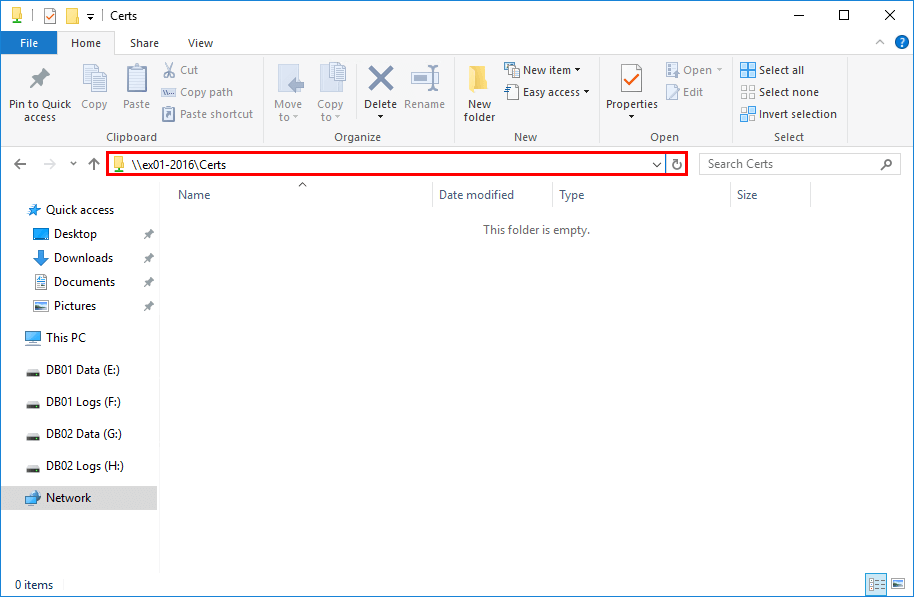Click the Copy ribbon button
914x597 pixels.
(x=94, y=87)
